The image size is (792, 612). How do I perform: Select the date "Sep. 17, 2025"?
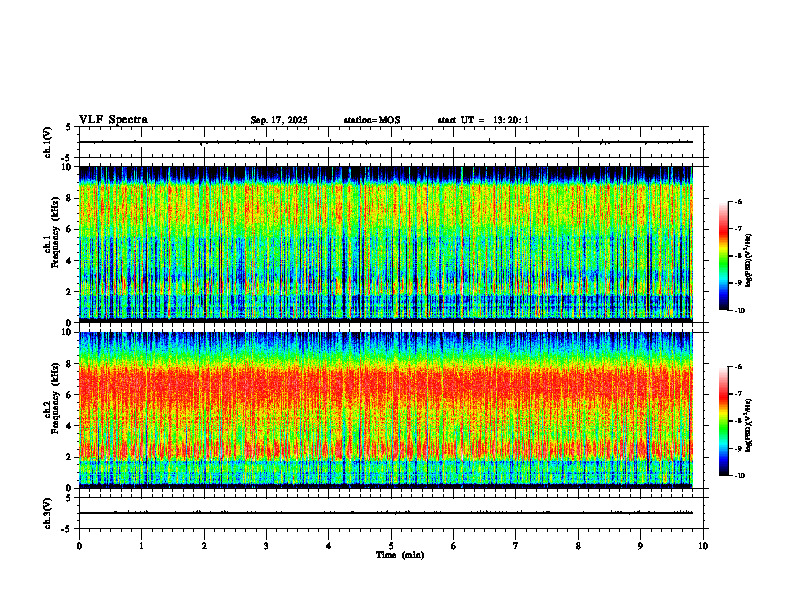(x=279, y=120)
